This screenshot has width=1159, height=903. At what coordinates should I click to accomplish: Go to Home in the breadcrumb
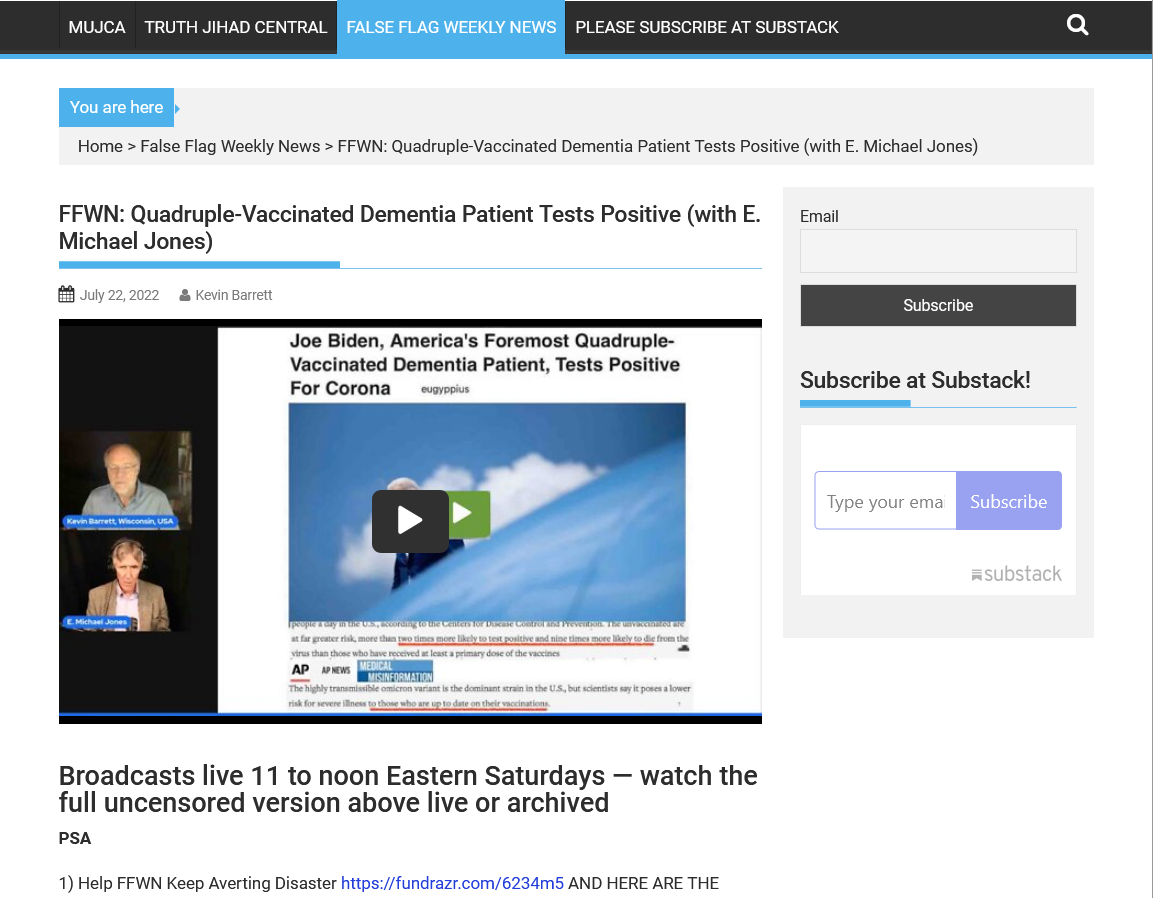coord(101,147)
